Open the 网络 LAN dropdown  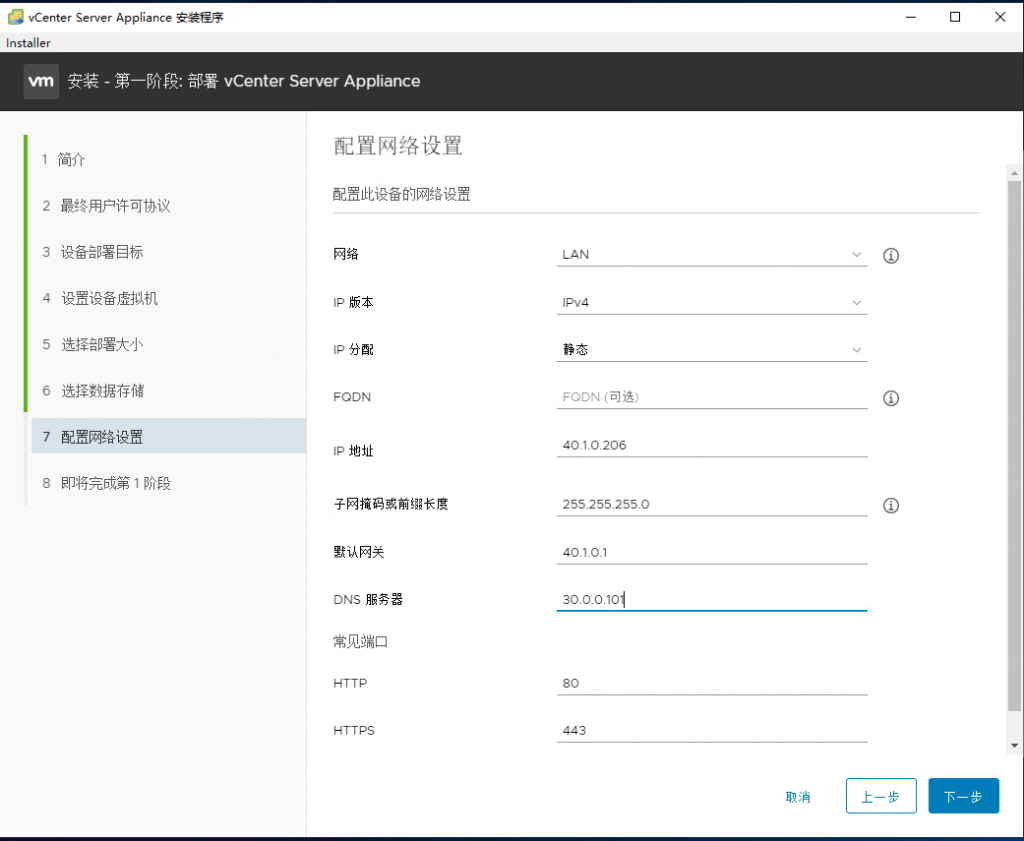pyautogui.click(x=712, y=255)
